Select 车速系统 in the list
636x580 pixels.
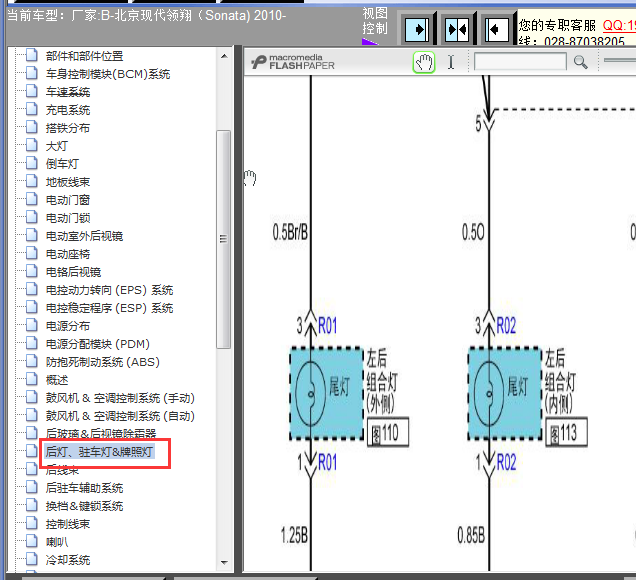point(68,92)
